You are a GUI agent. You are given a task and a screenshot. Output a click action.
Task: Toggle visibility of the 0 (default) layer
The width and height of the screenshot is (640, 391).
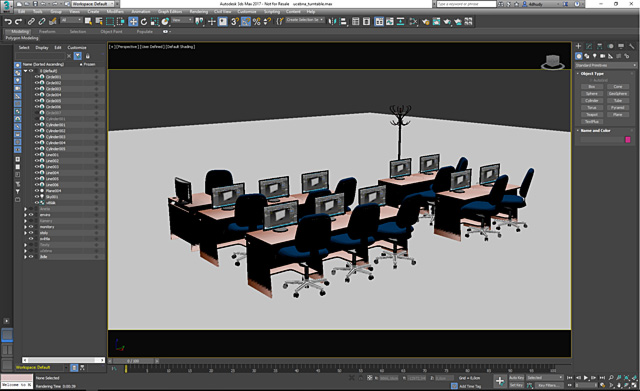click(x=31, y=71)
